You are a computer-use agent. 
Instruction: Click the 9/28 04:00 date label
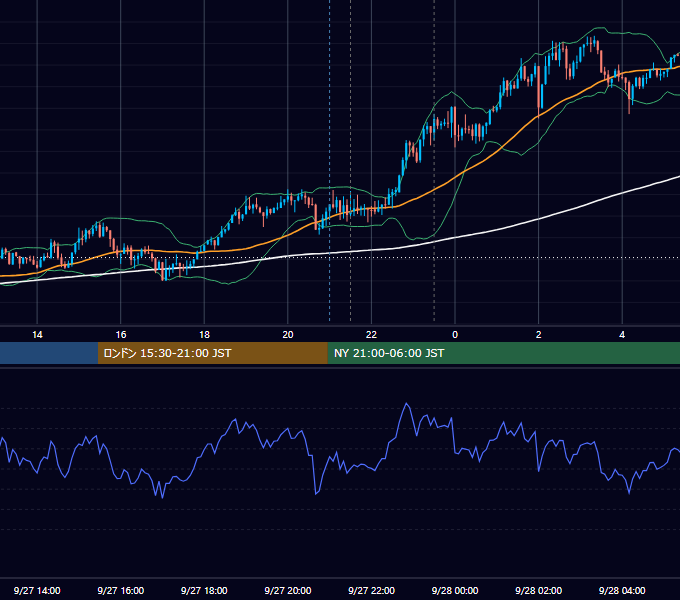coord(622,590)
